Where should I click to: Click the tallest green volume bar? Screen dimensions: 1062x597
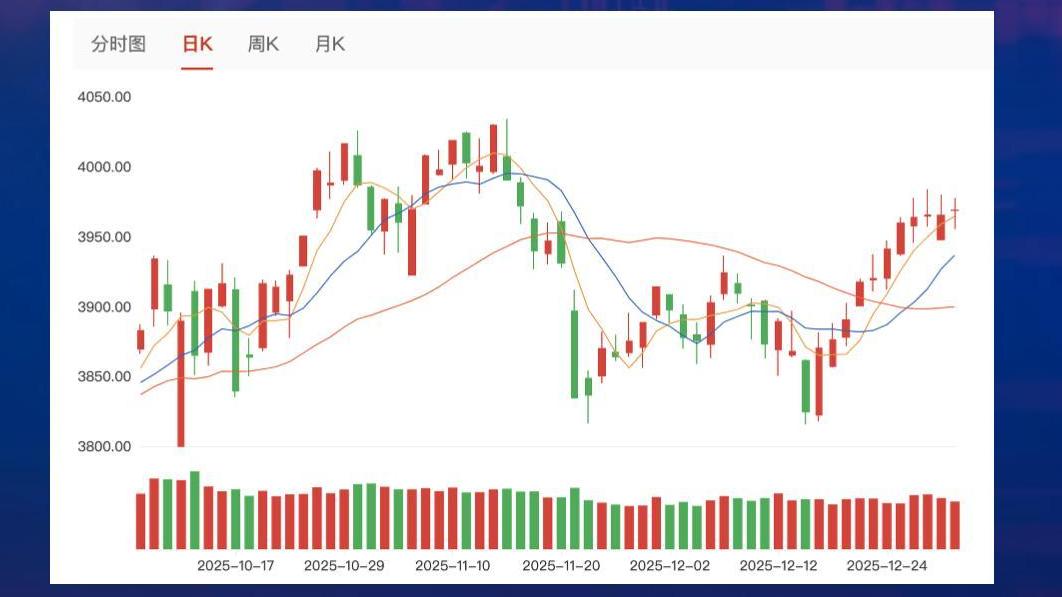click(x=195, y=510)
